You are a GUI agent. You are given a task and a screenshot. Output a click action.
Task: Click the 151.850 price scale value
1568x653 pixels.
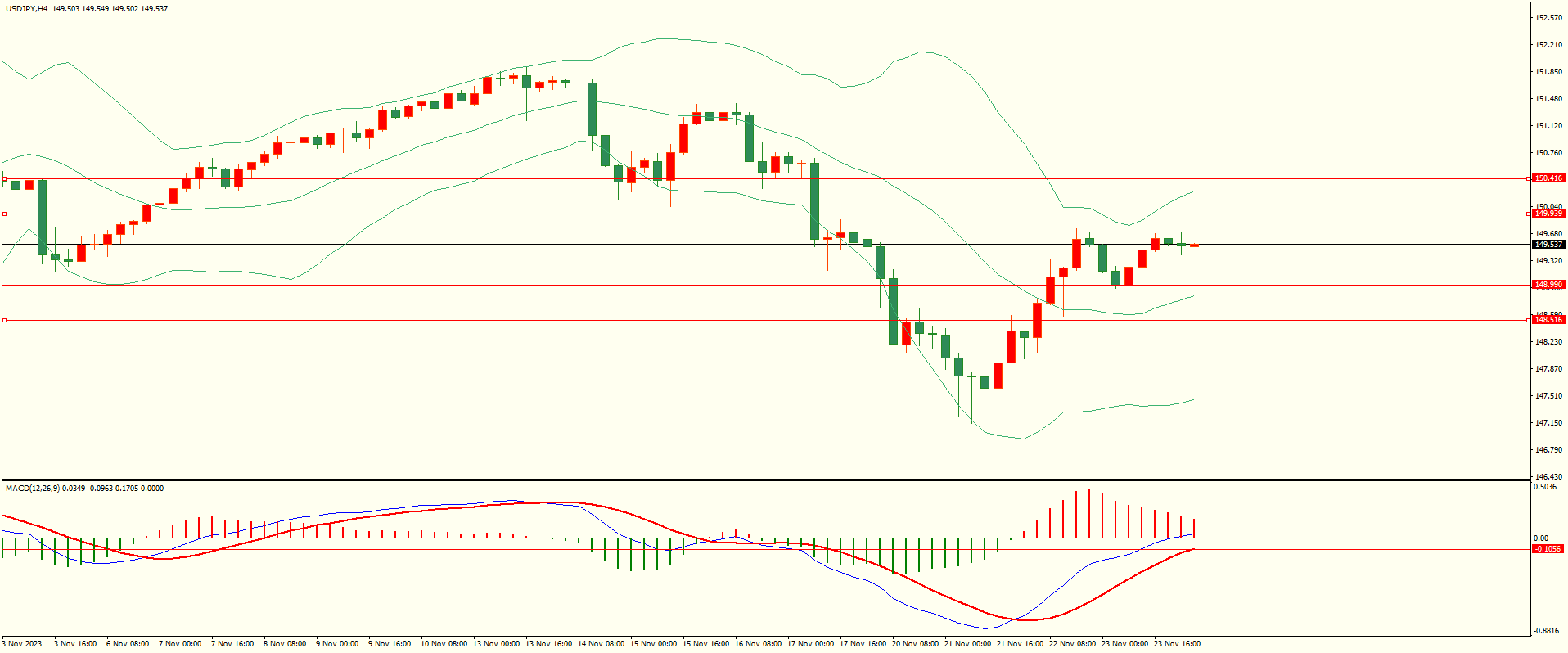1549,72
